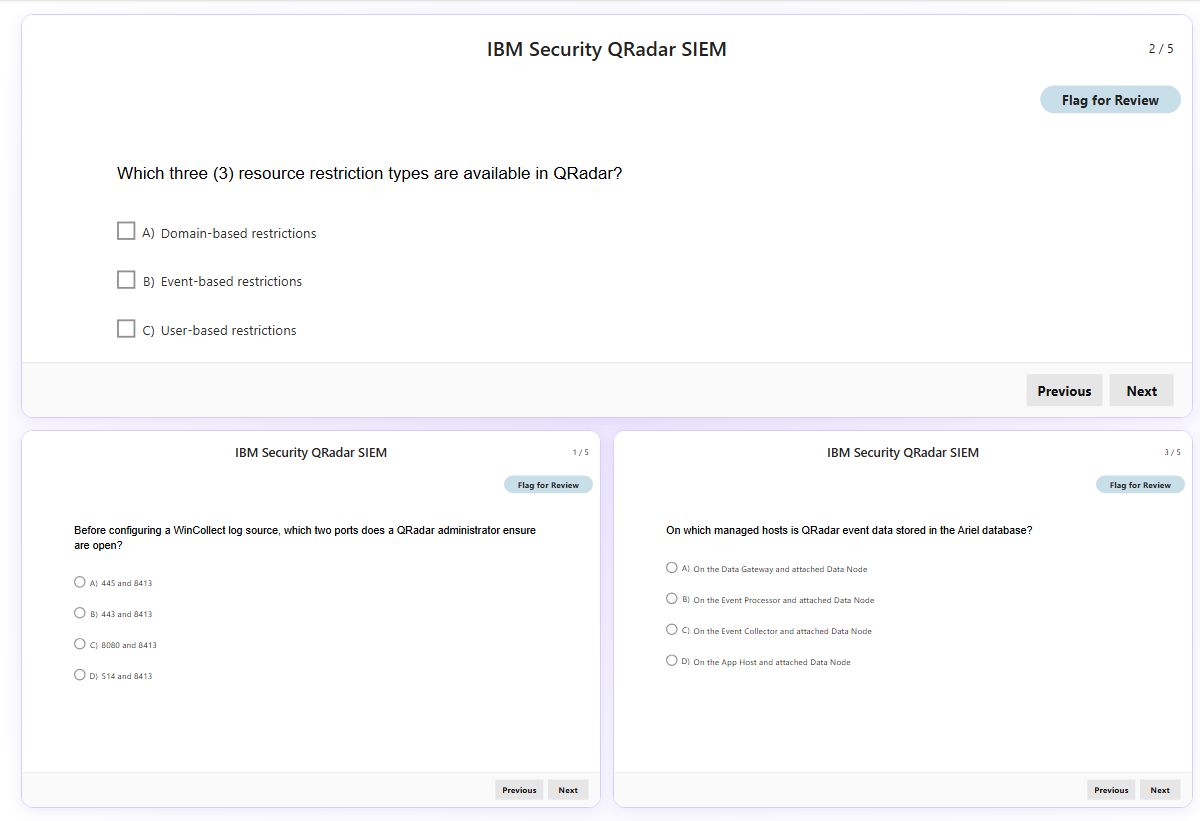Click the 2 / 5 page counter

pyautogui.click(x=1161, y=49)
